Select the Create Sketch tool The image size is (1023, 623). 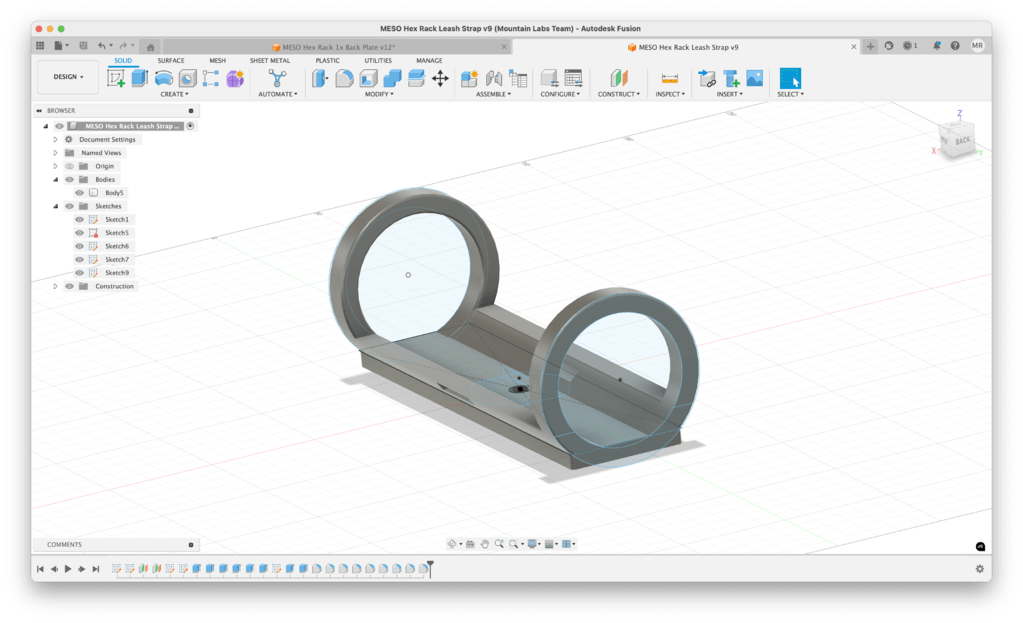(x=116, y=78)
